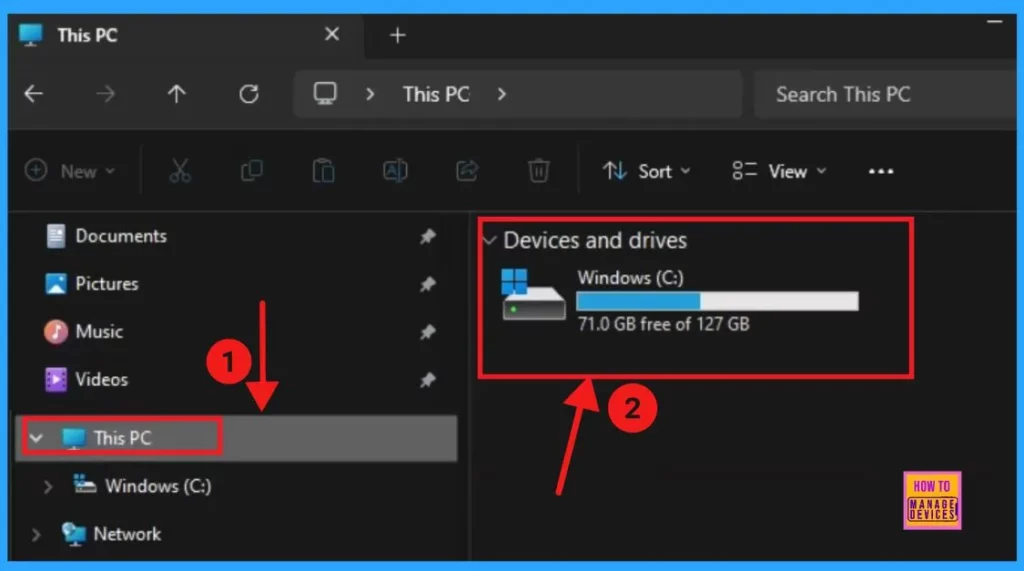Select Network in navigation pane
Viewport: 1024px width, 571px height.
(x=127, y=534)
